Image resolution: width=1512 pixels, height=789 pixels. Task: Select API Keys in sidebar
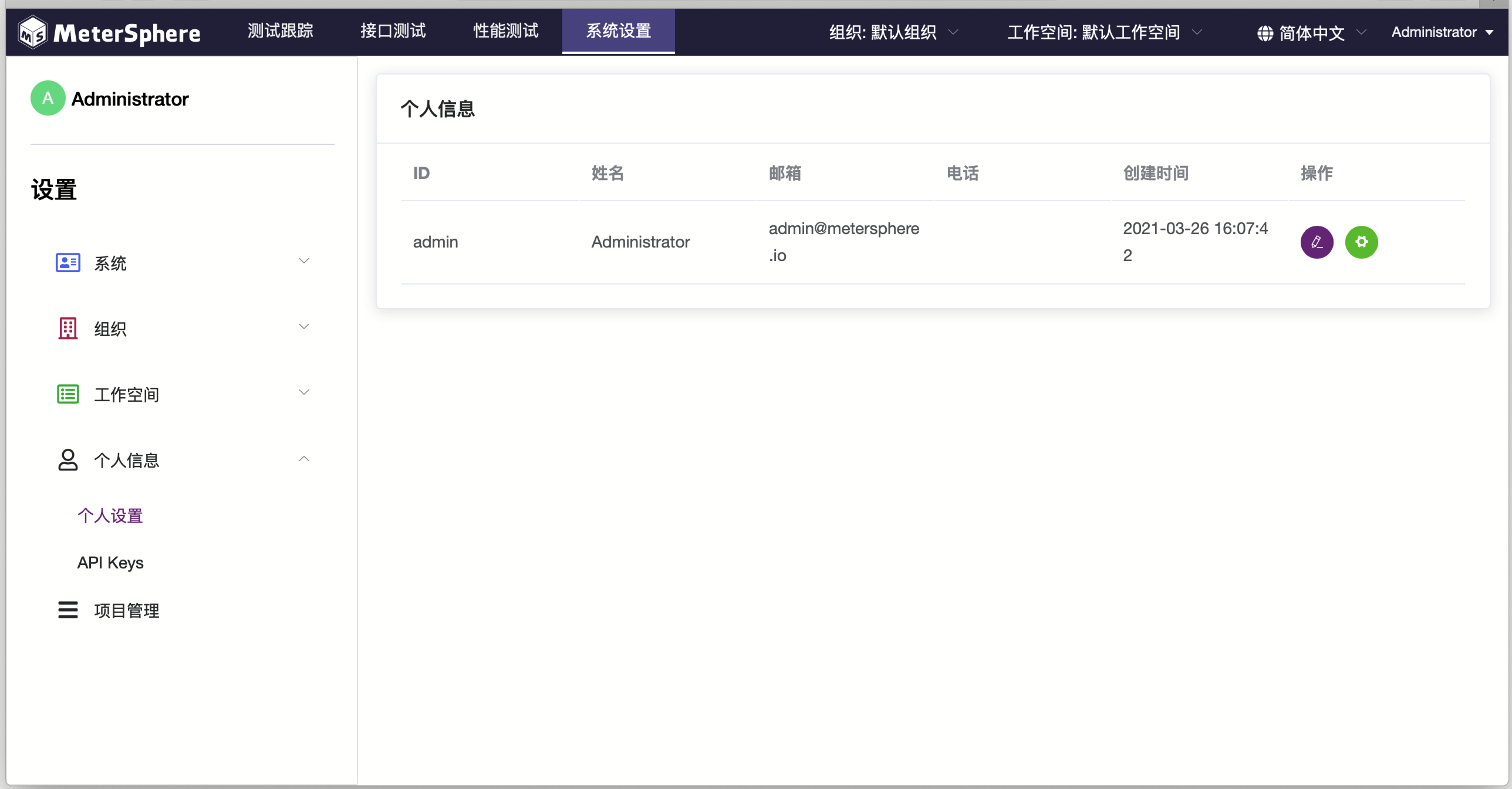coord(110,562)
